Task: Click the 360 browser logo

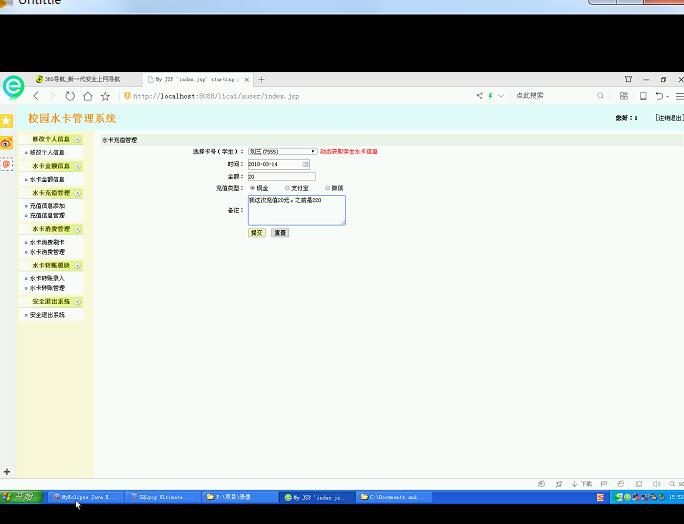Action: (x=13, y=86)
